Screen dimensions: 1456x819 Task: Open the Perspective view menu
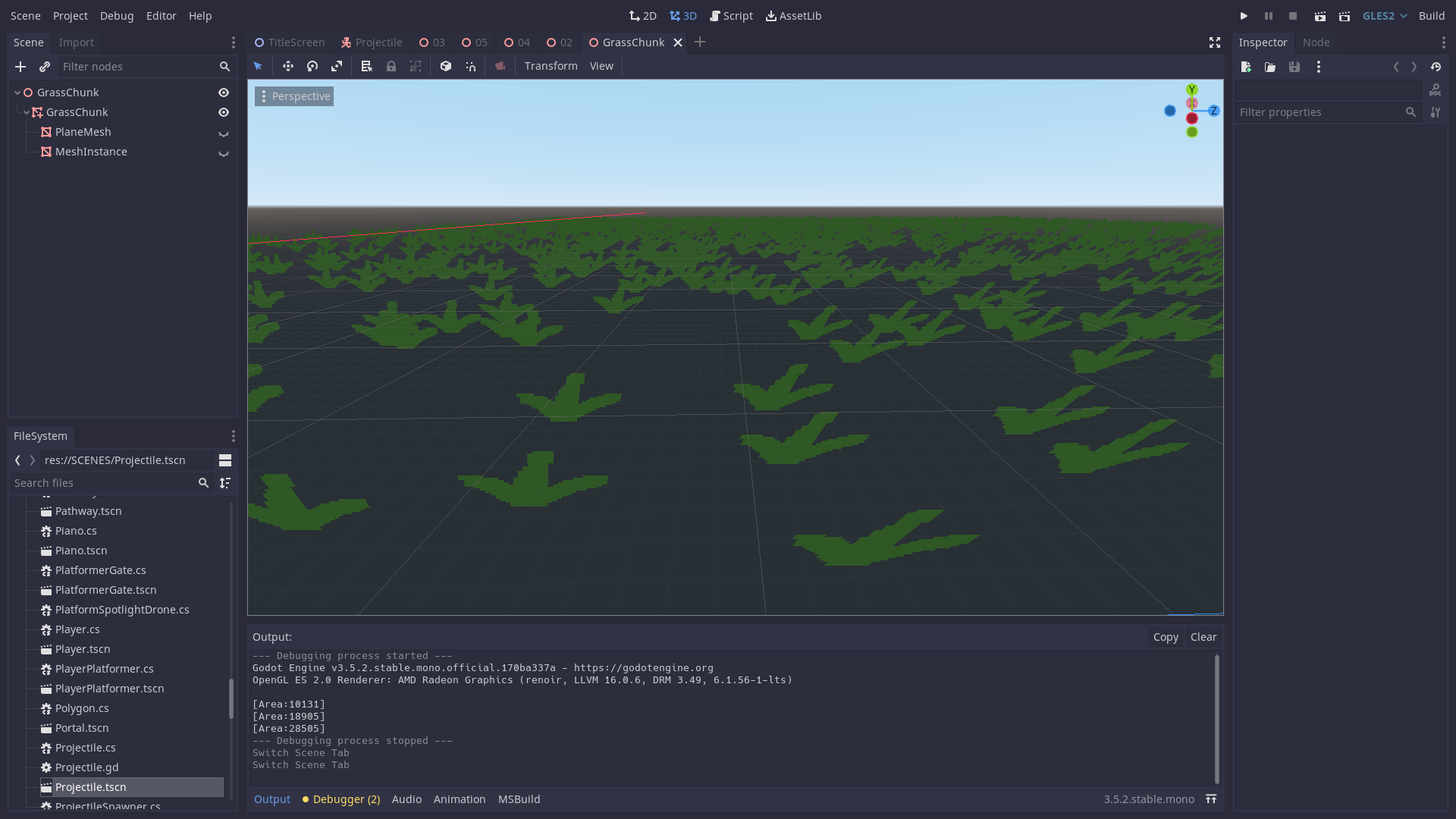click(x=294, y=96)
